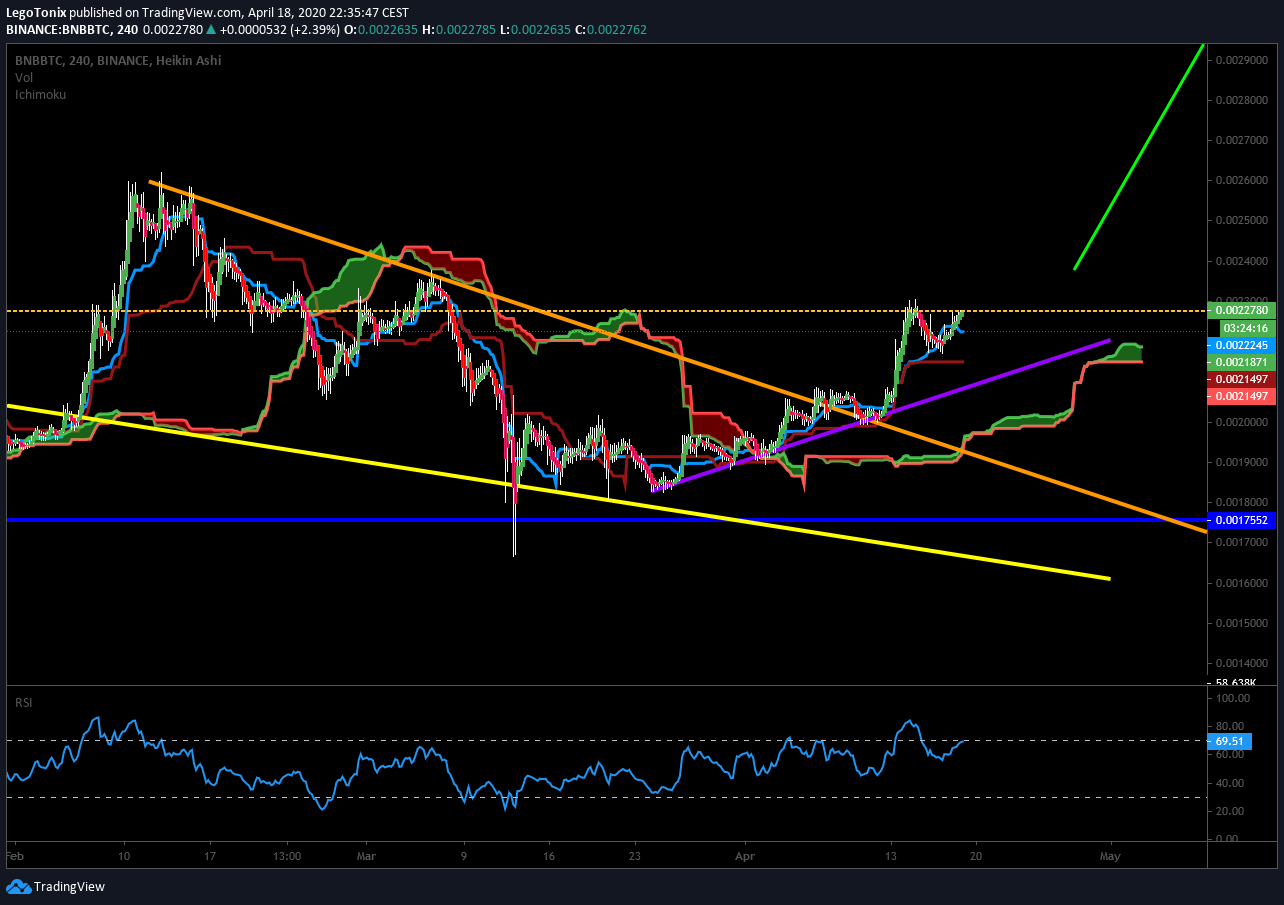Click the RSI pane label
This screenshot has height=905, width=1284.
[x=24, y=703]
